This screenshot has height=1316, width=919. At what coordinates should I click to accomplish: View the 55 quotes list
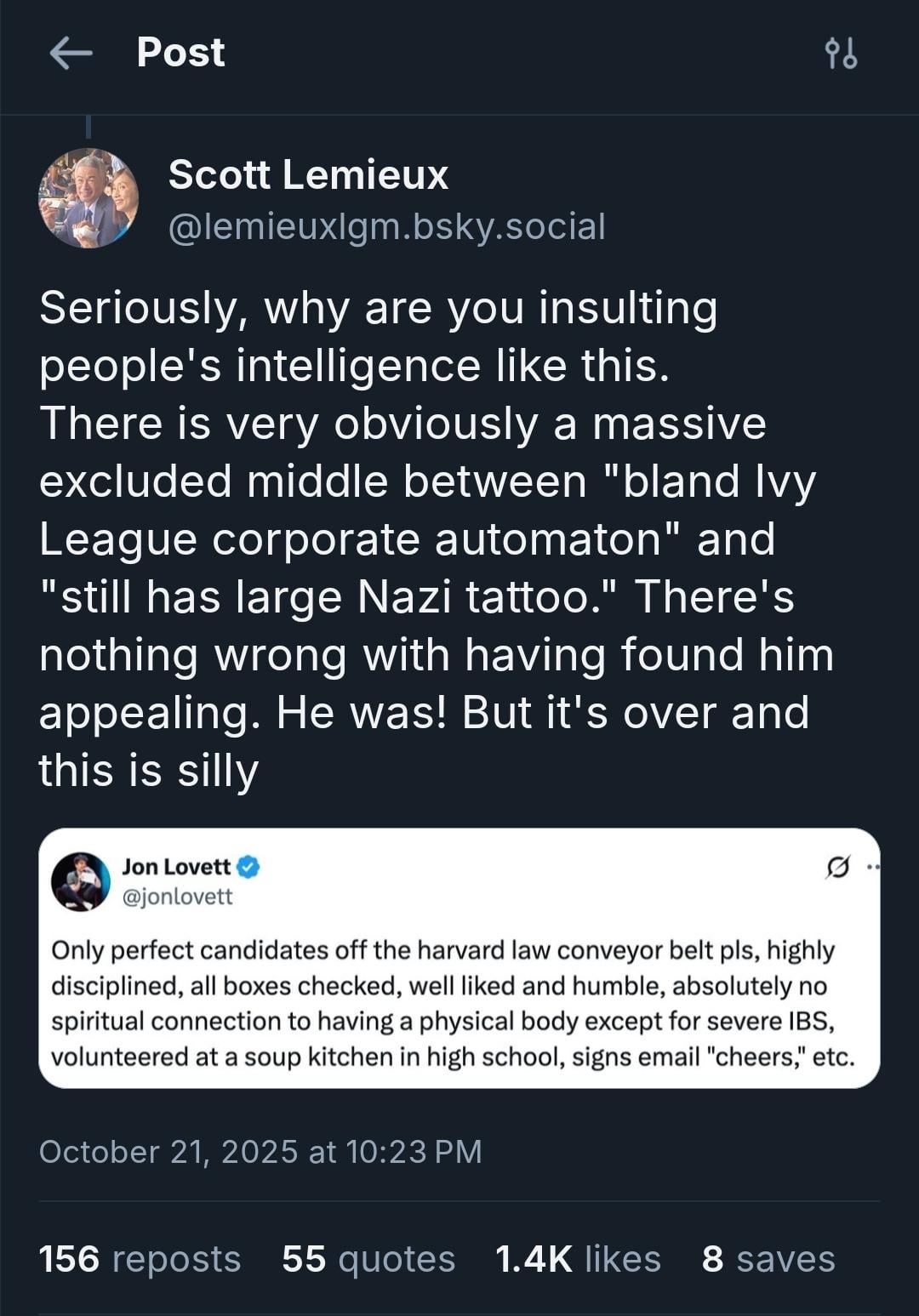tap(368, 1259)
